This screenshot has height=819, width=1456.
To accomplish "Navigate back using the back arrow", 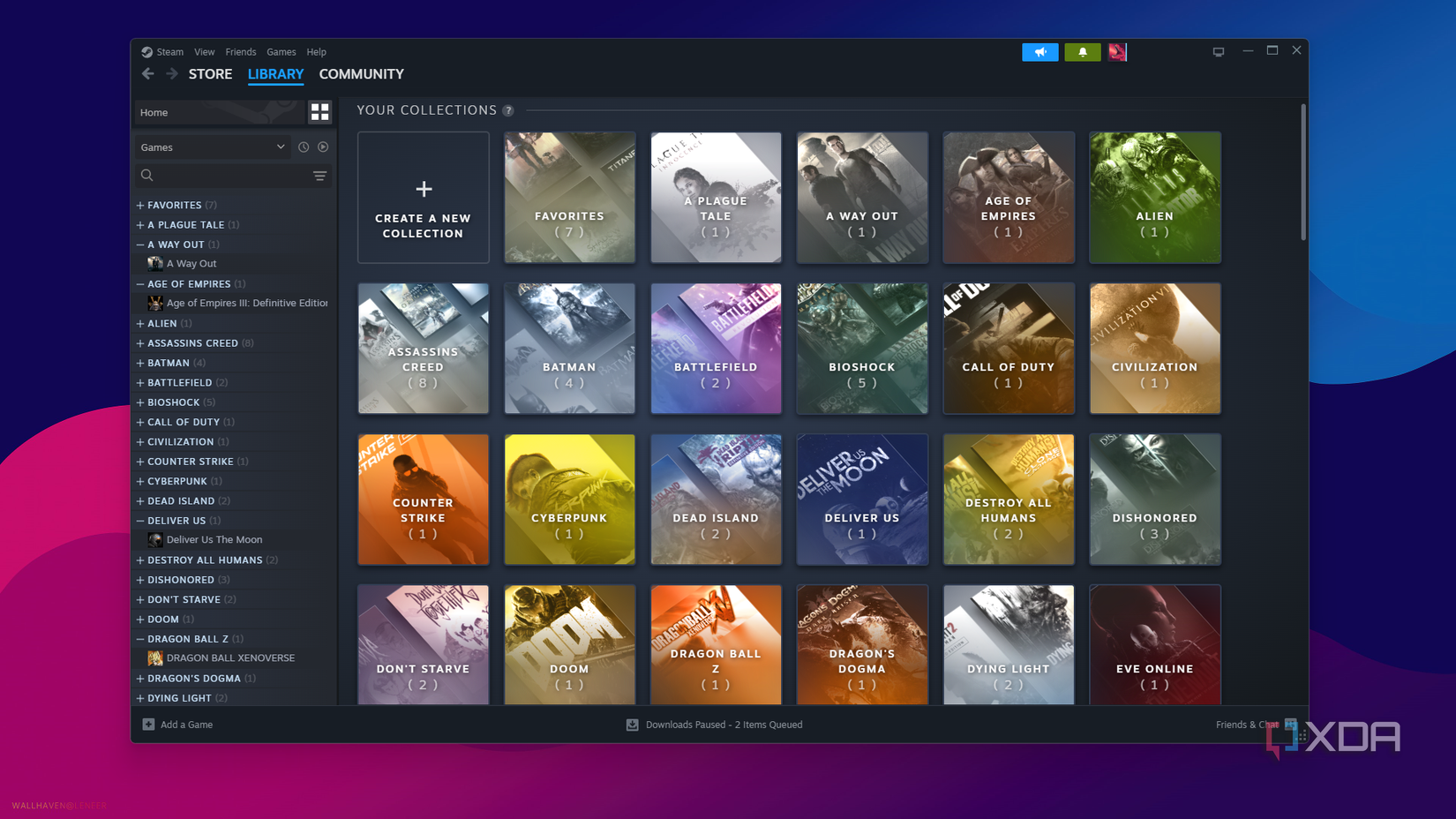I will [147, 74].
